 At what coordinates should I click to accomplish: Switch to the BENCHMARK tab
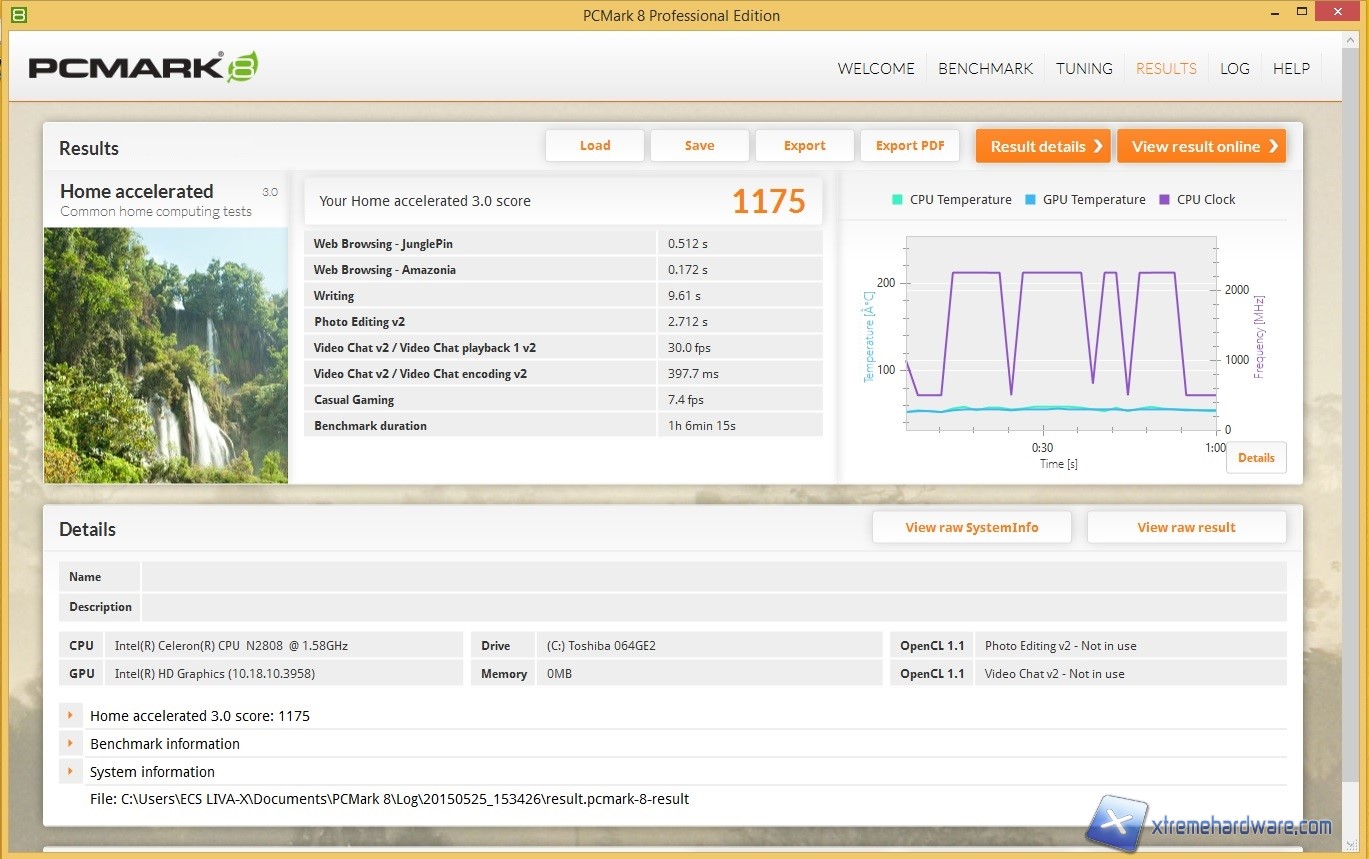click(985, 68)
